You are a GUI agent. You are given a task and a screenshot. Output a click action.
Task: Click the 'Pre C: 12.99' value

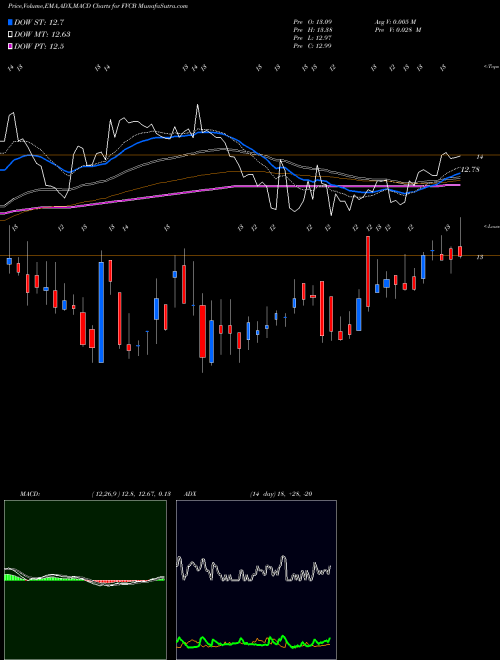[313, 46]
